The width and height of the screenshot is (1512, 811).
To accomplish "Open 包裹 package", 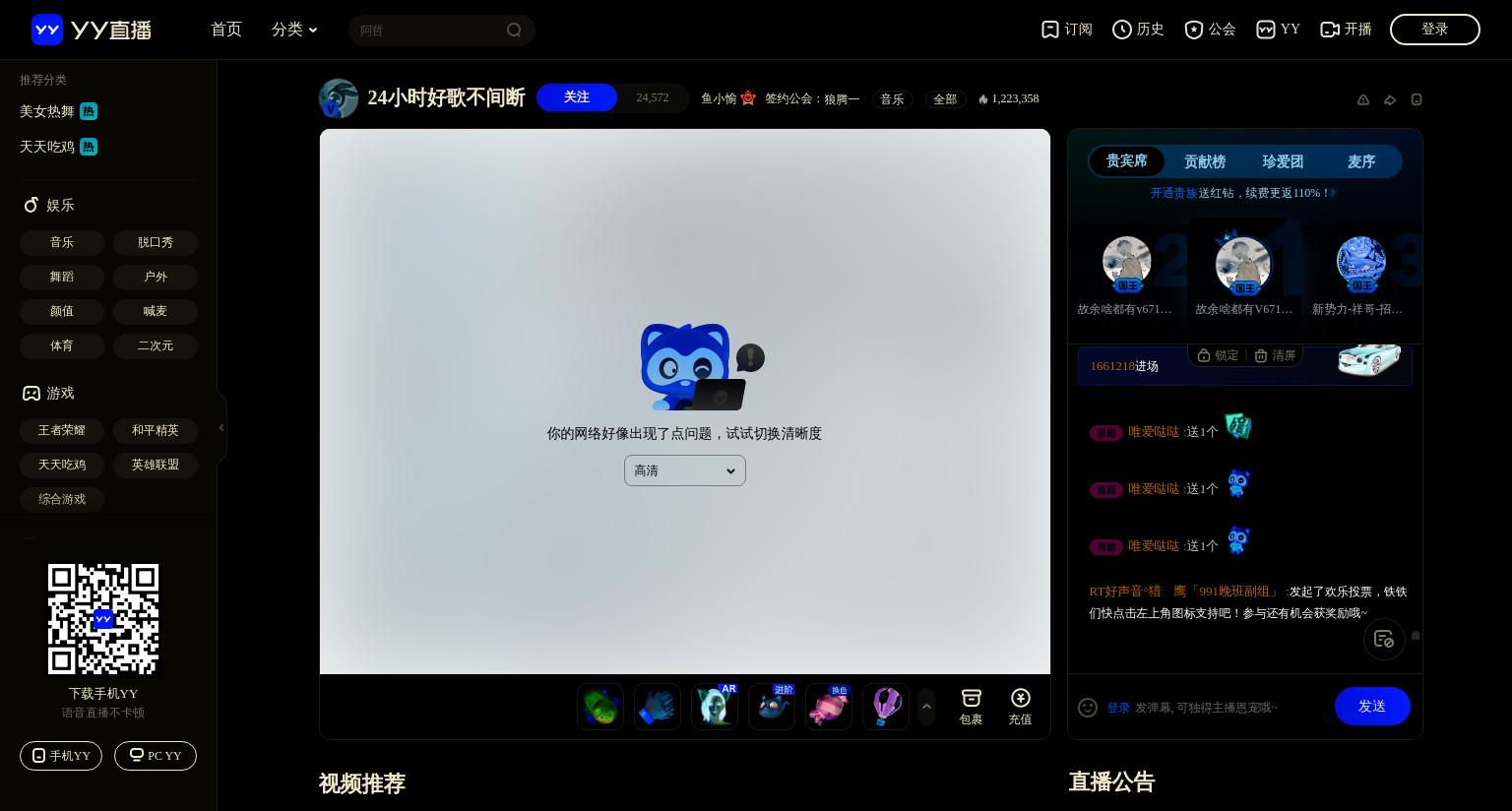I will (x=972, y=707).
